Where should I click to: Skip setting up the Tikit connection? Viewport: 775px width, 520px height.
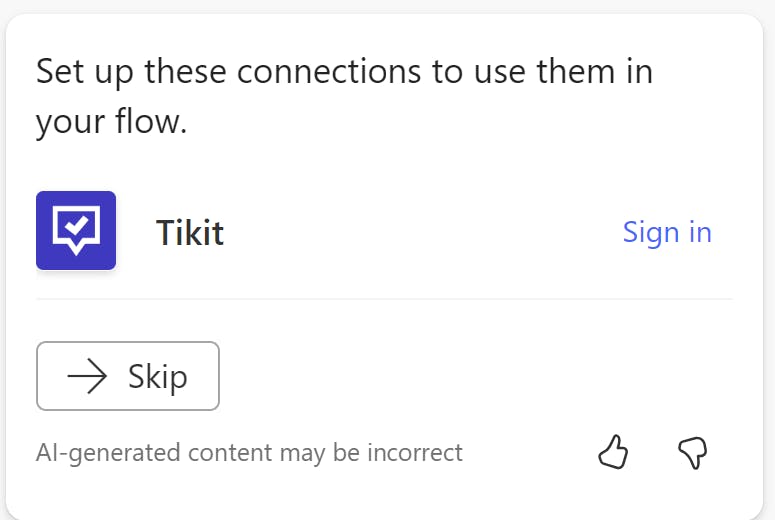[128, 377]
